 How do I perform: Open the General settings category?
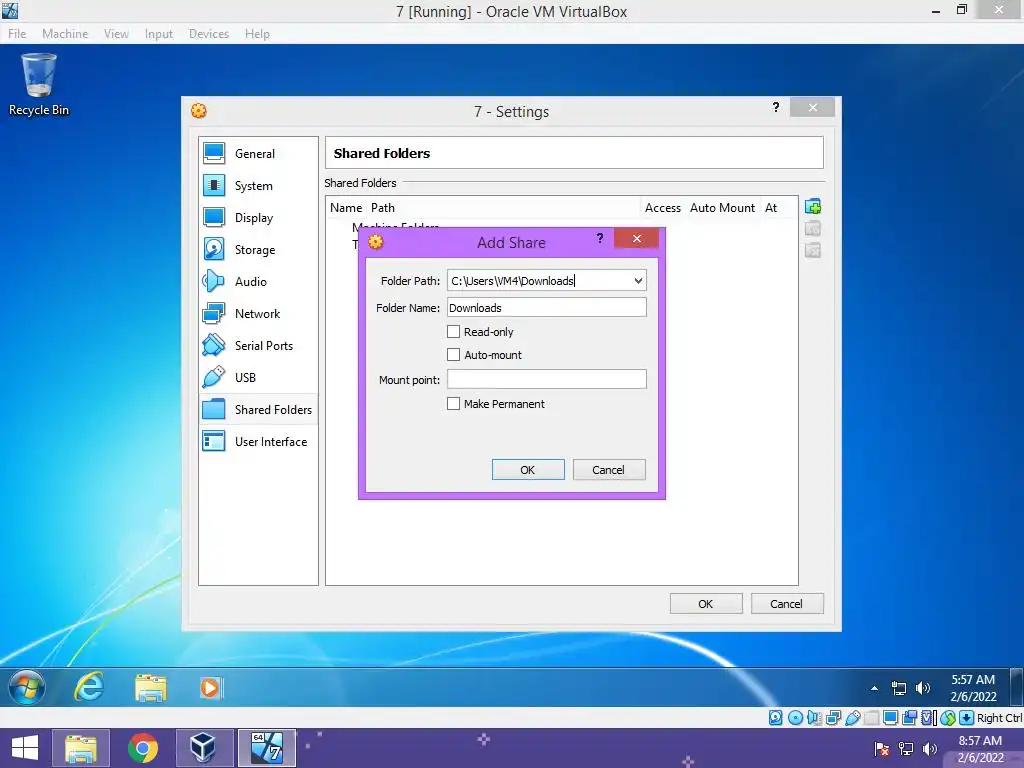[x=258, y=153]
